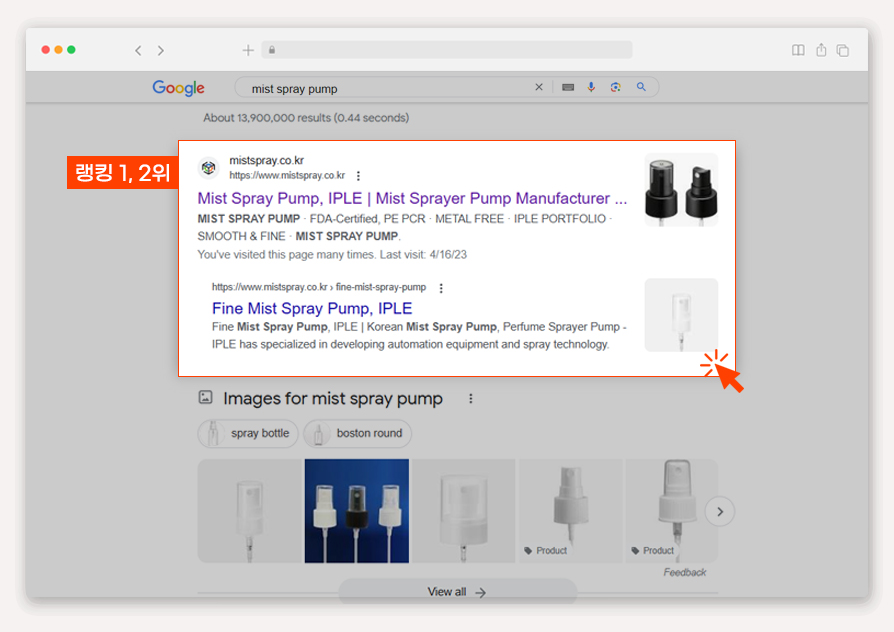Show next images with the carousel arrow
This screenshot has height=632, width=894.
click(x=720, y=512)
